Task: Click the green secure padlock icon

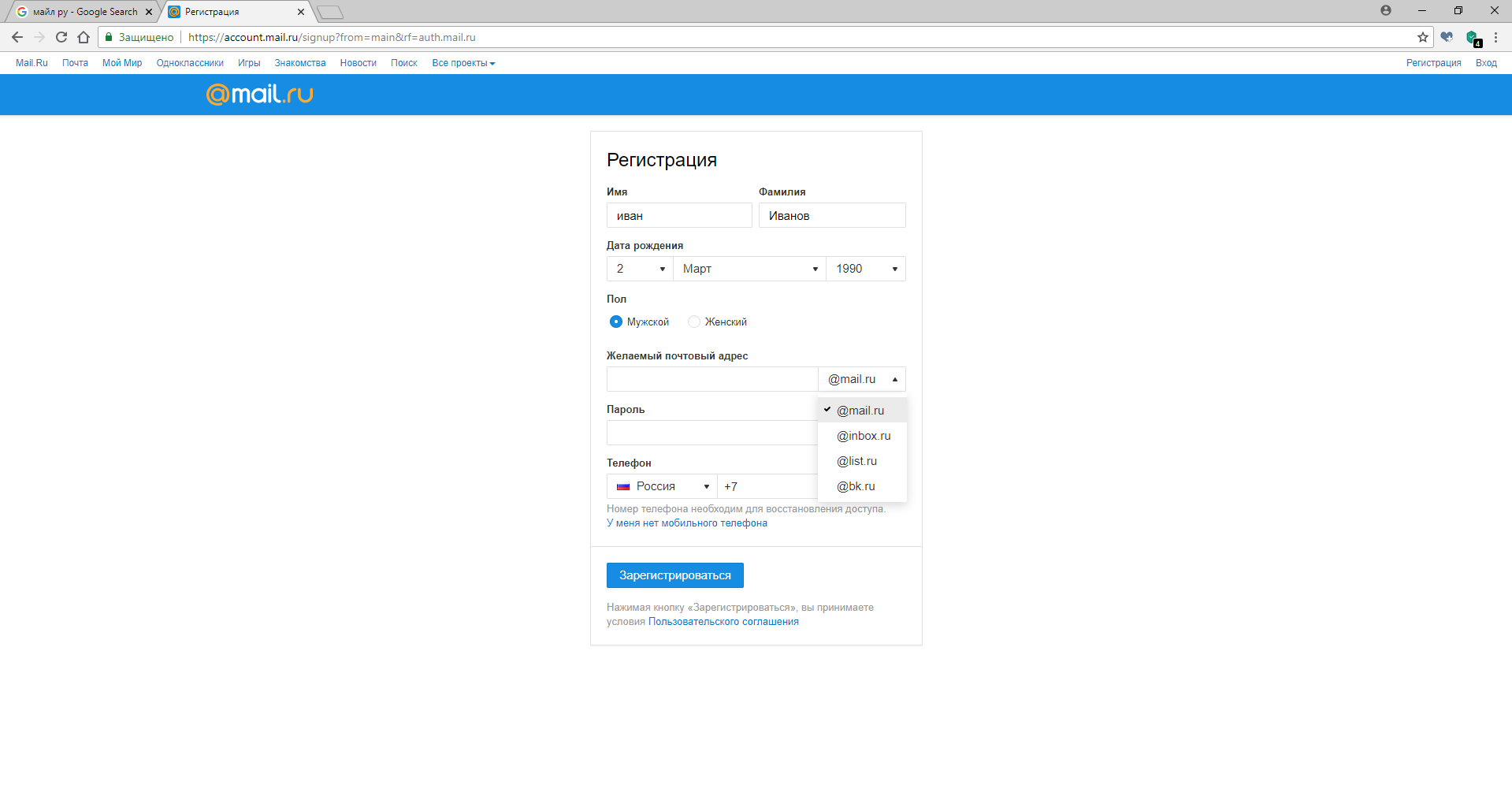Action: point(110,37)
